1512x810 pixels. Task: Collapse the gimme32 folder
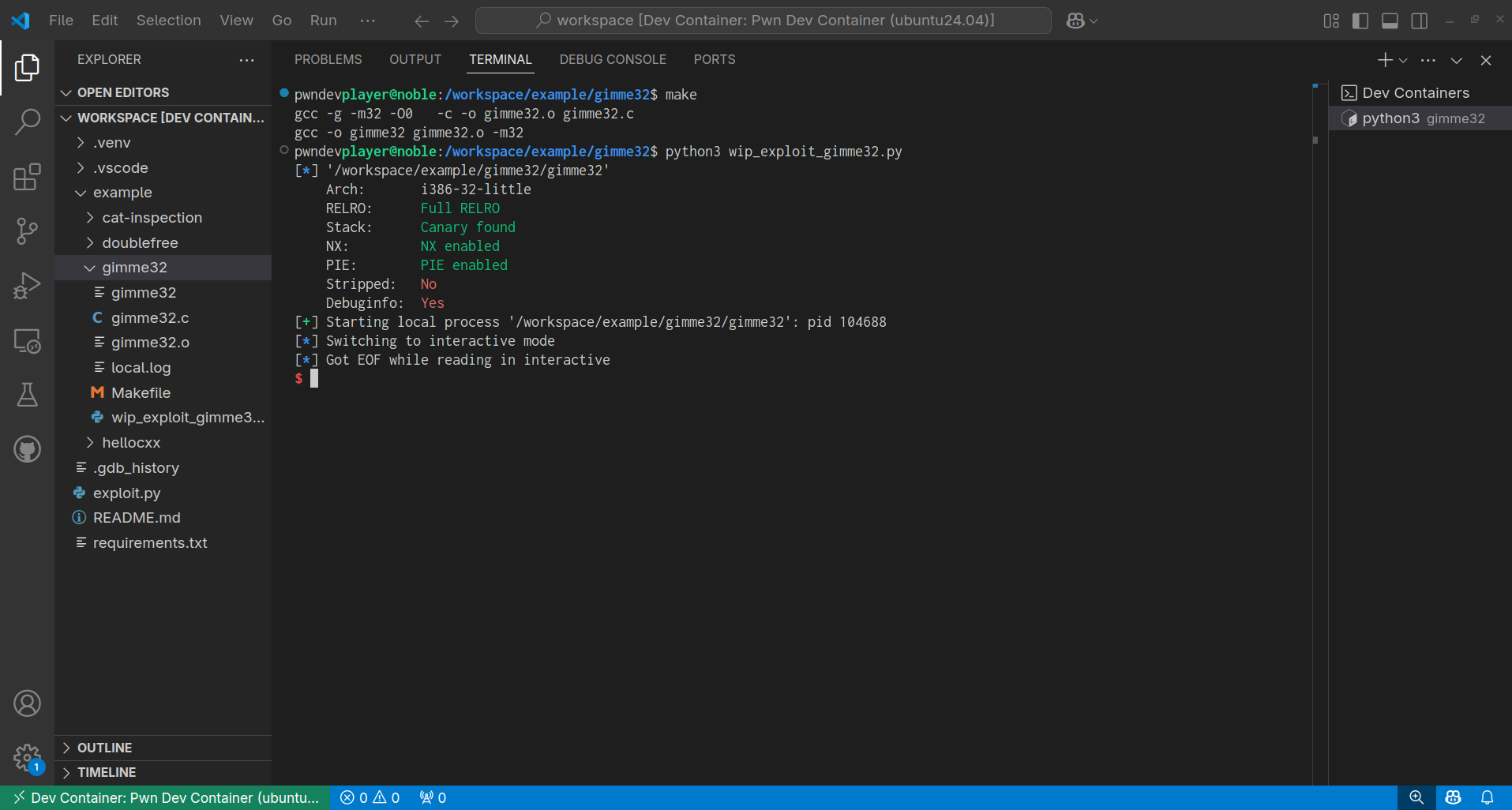(134, 268)
